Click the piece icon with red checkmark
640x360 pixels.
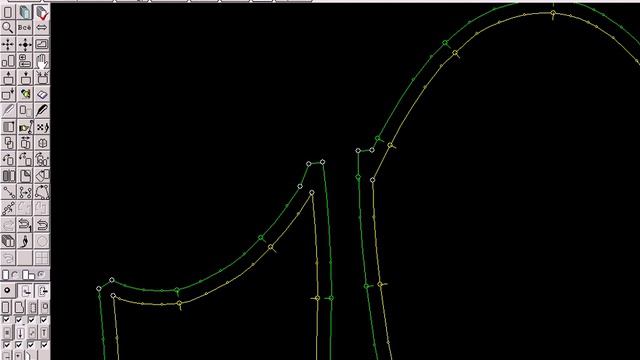[x=42, y=12]
